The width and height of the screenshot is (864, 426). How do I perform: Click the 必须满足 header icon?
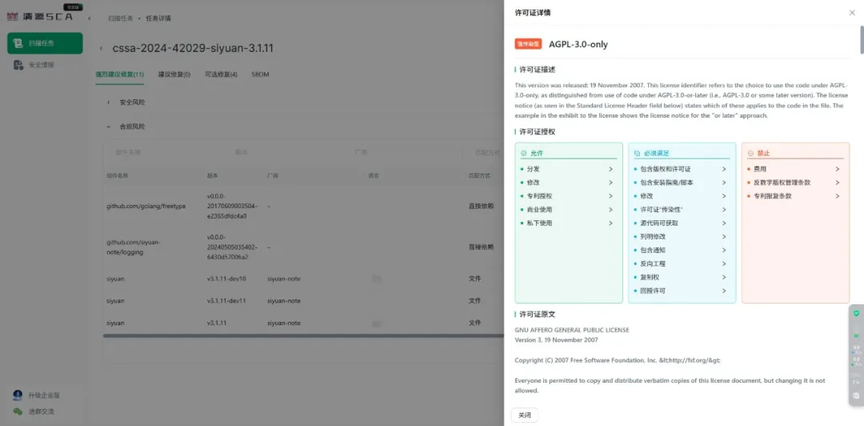tap(637, 153)
